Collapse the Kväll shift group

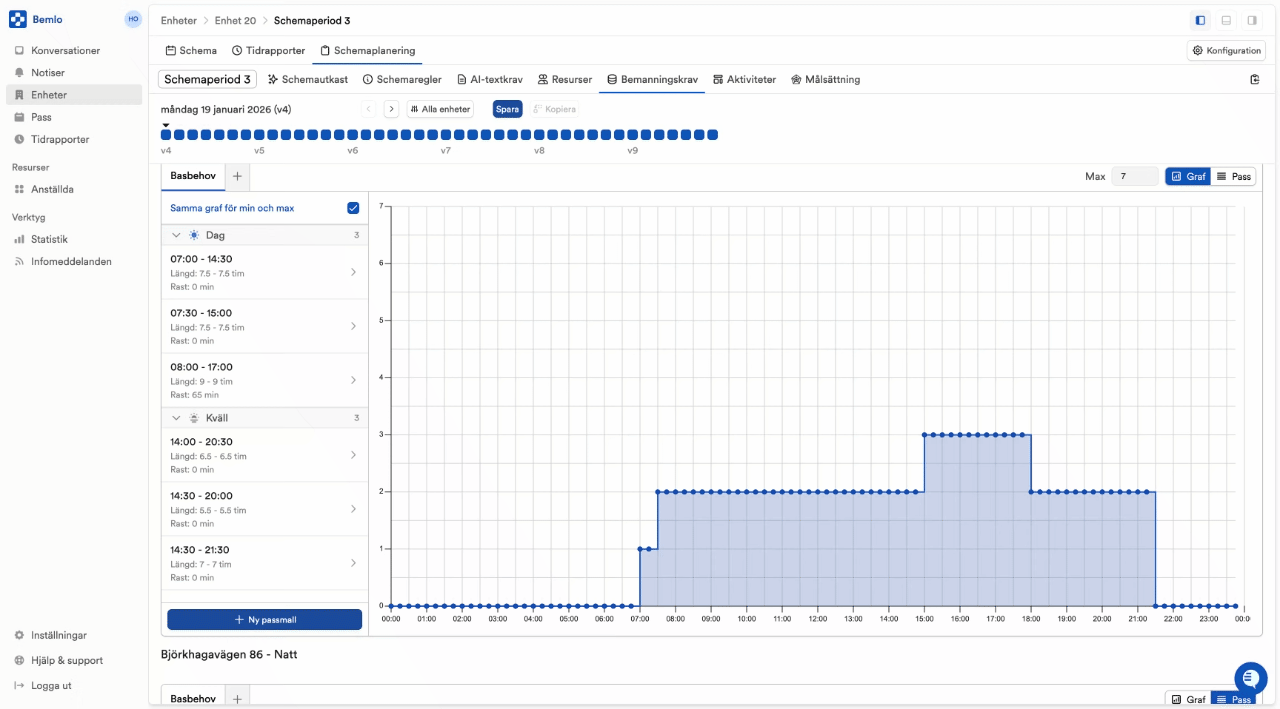click(x=177, y=418)
